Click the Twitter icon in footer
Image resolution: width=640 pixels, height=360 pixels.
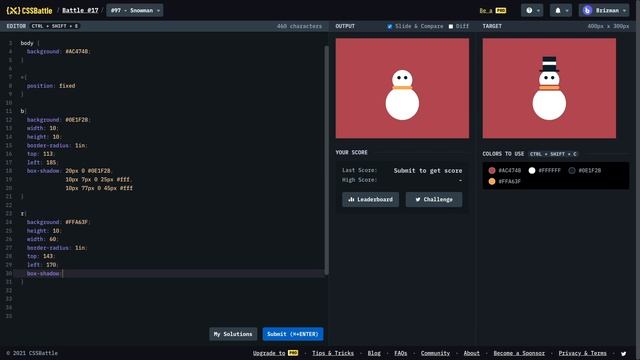pos(623,353)
